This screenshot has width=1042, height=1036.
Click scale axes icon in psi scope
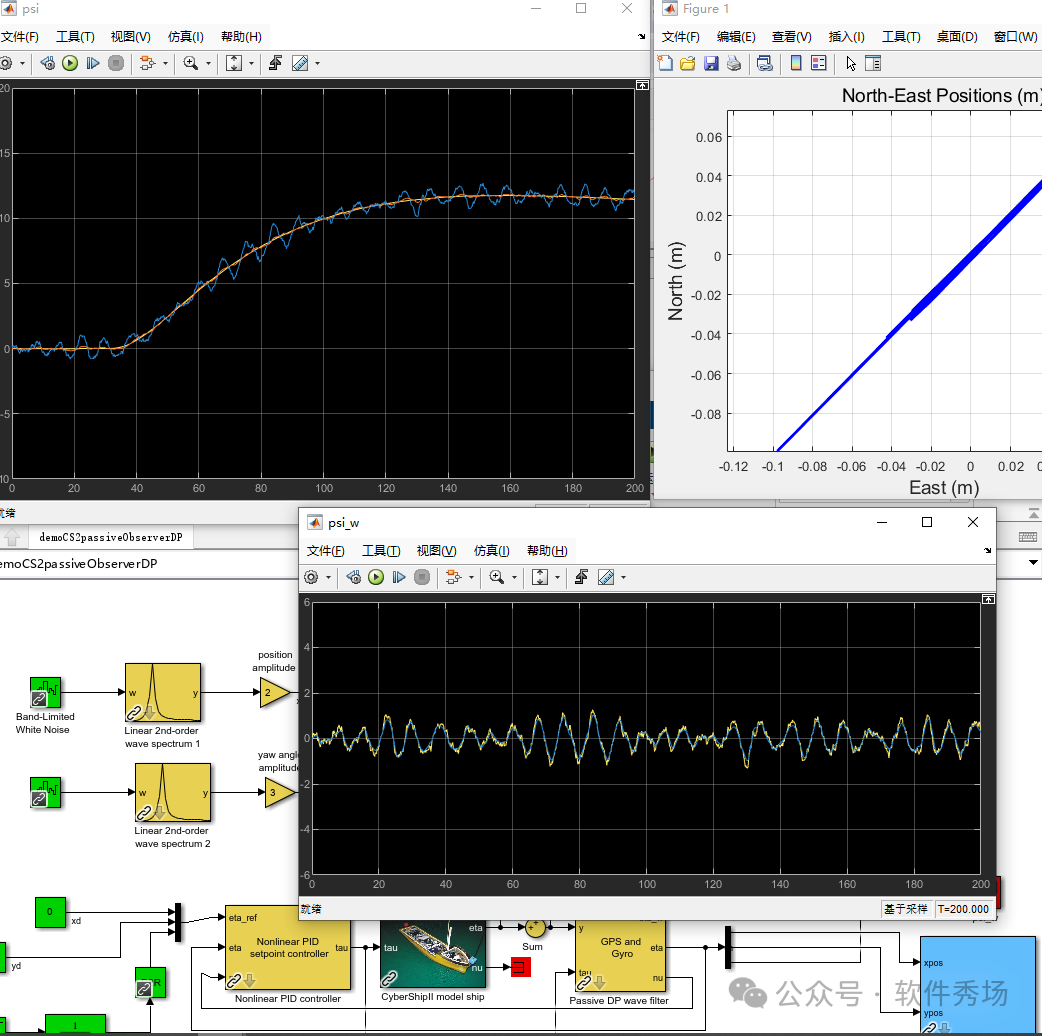tap(234, 64)
